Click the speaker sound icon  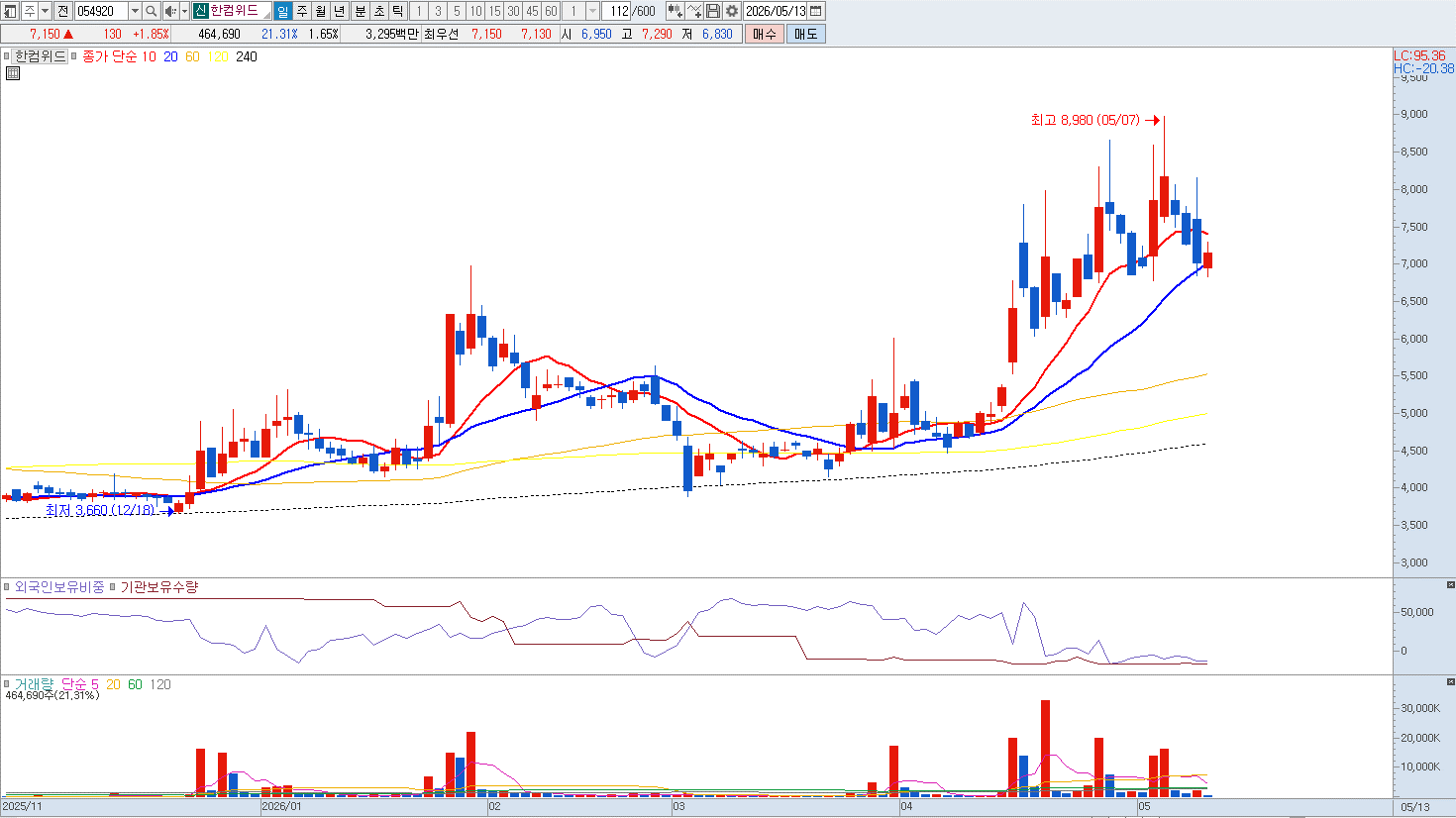pos(170,11)
